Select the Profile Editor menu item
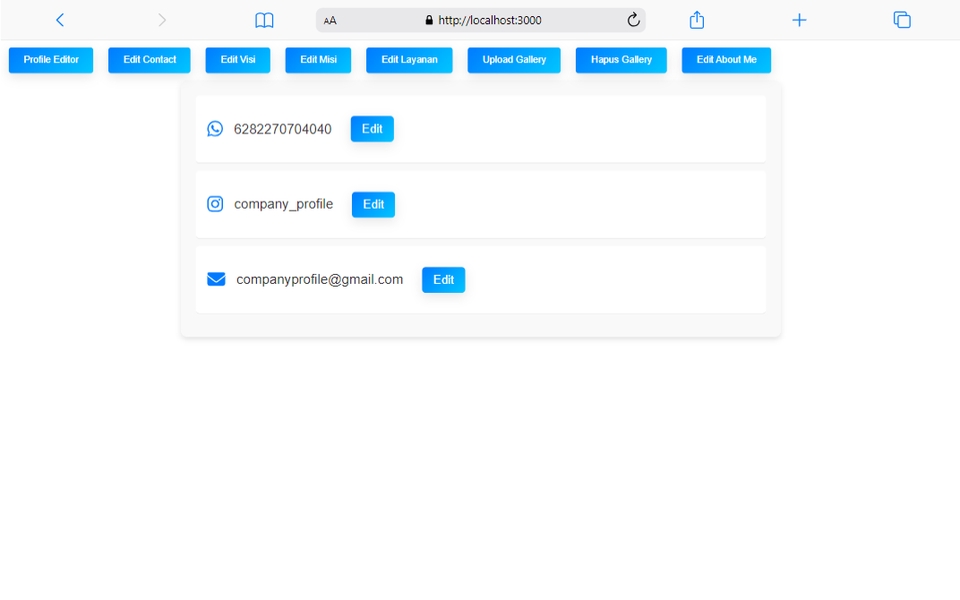 coord(50,60)
